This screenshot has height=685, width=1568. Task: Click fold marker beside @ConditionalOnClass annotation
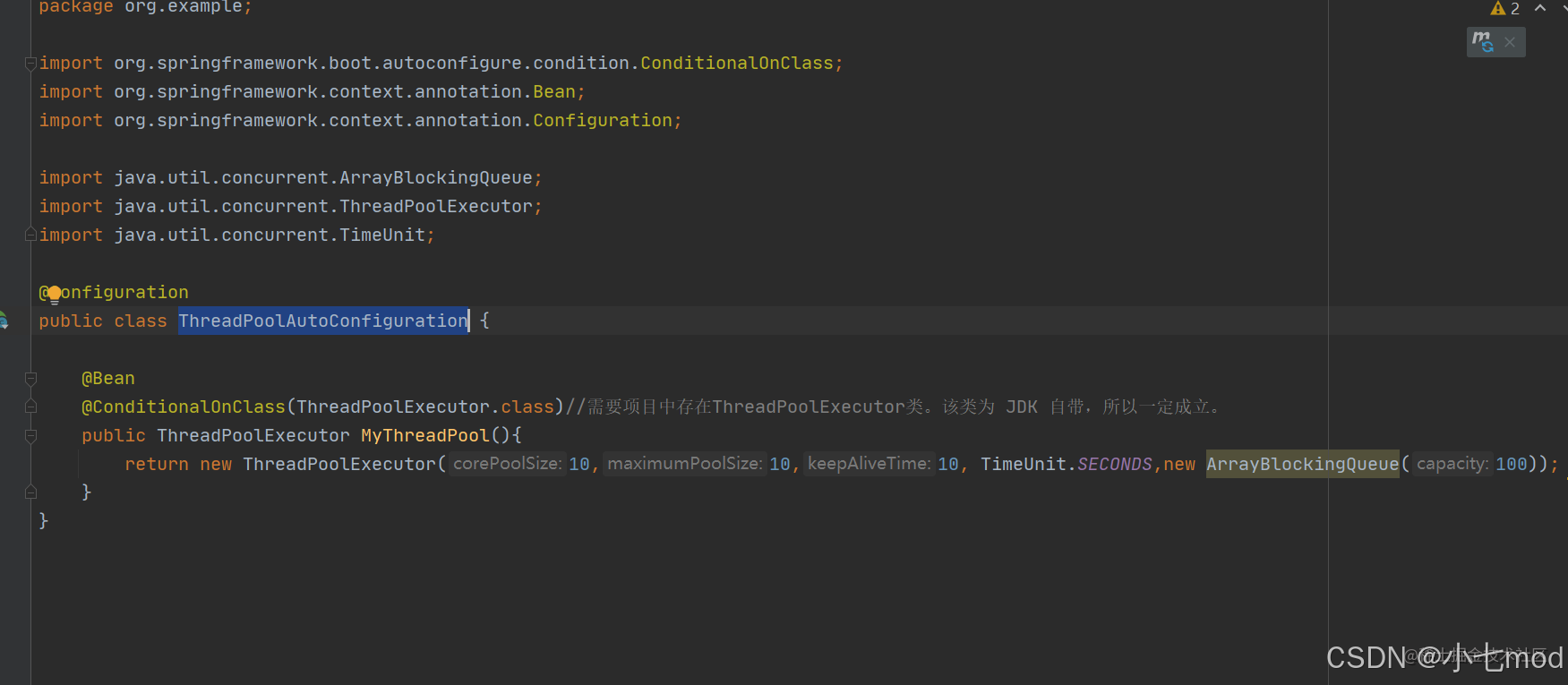tap(30, 407)
